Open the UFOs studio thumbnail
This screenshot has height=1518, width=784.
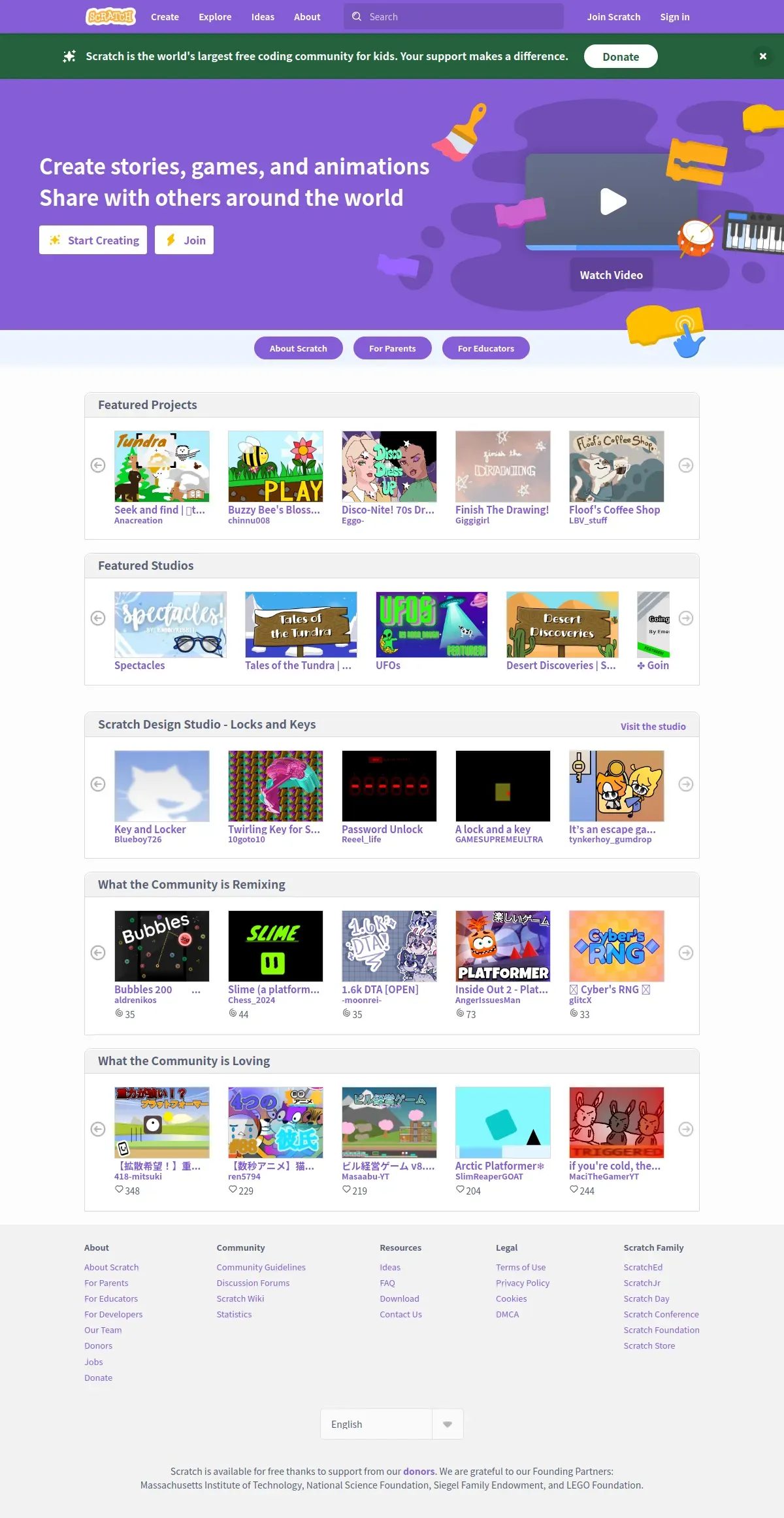point(432,625)
